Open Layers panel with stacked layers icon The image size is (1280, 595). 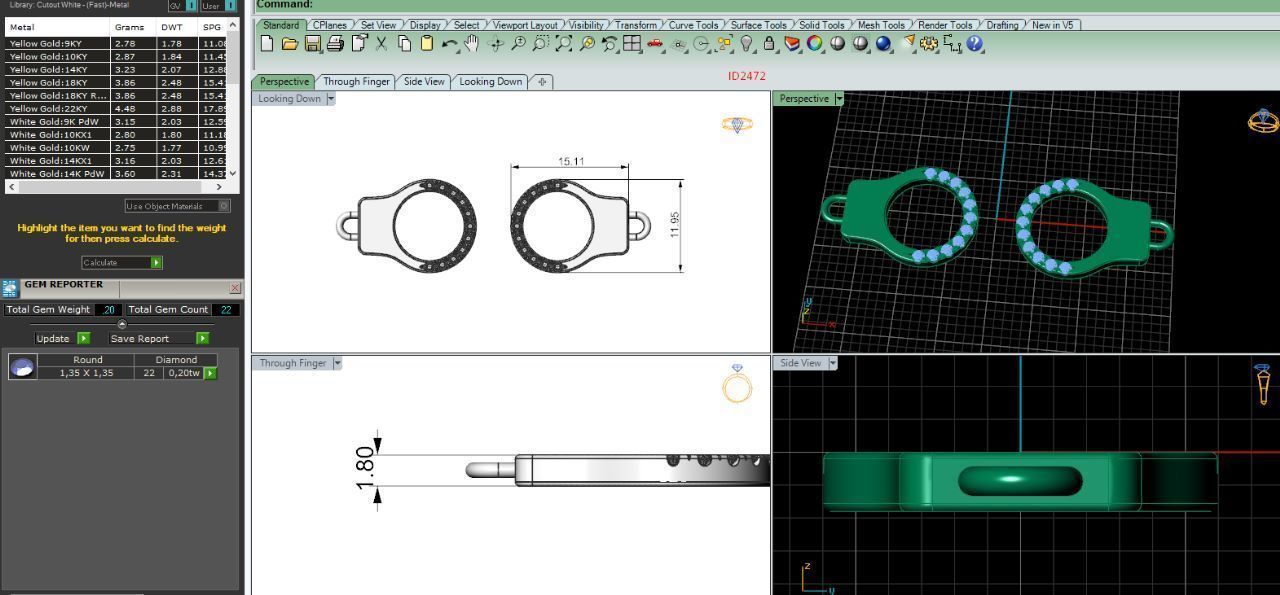tap(792, 43)
